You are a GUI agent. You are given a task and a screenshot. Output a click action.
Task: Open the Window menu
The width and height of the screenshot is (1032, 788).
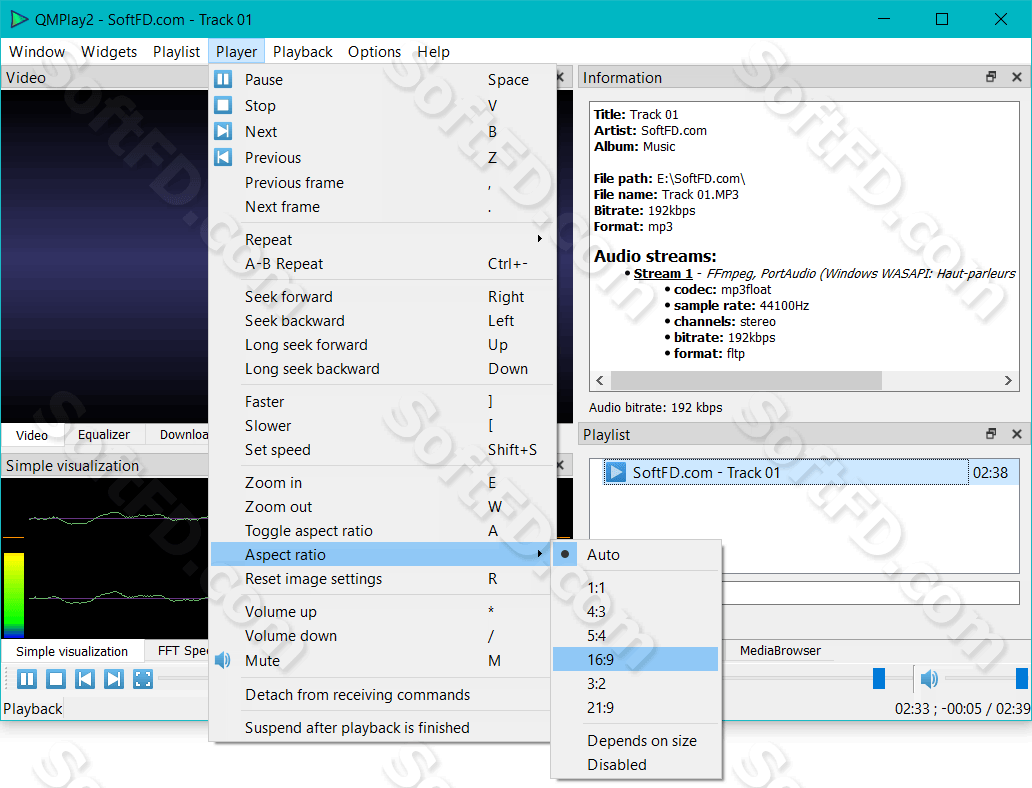[x=37, y=51]
